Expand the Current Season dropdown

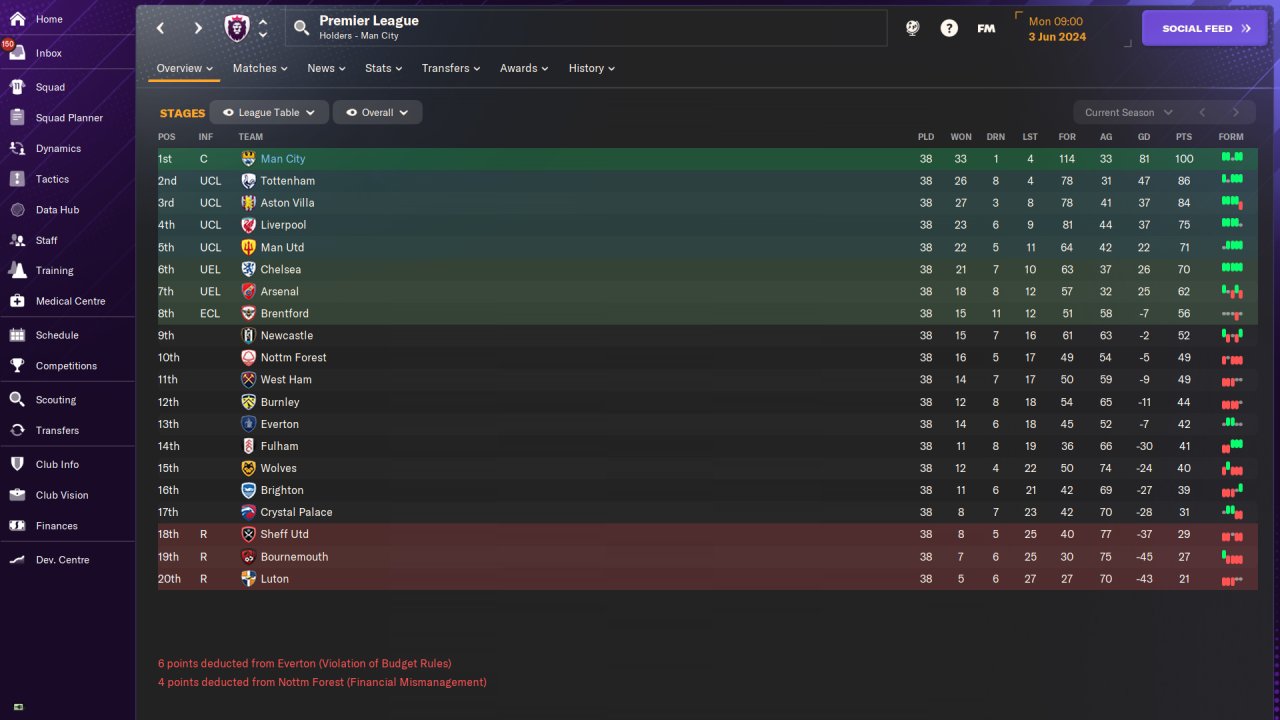point(1128,113)
